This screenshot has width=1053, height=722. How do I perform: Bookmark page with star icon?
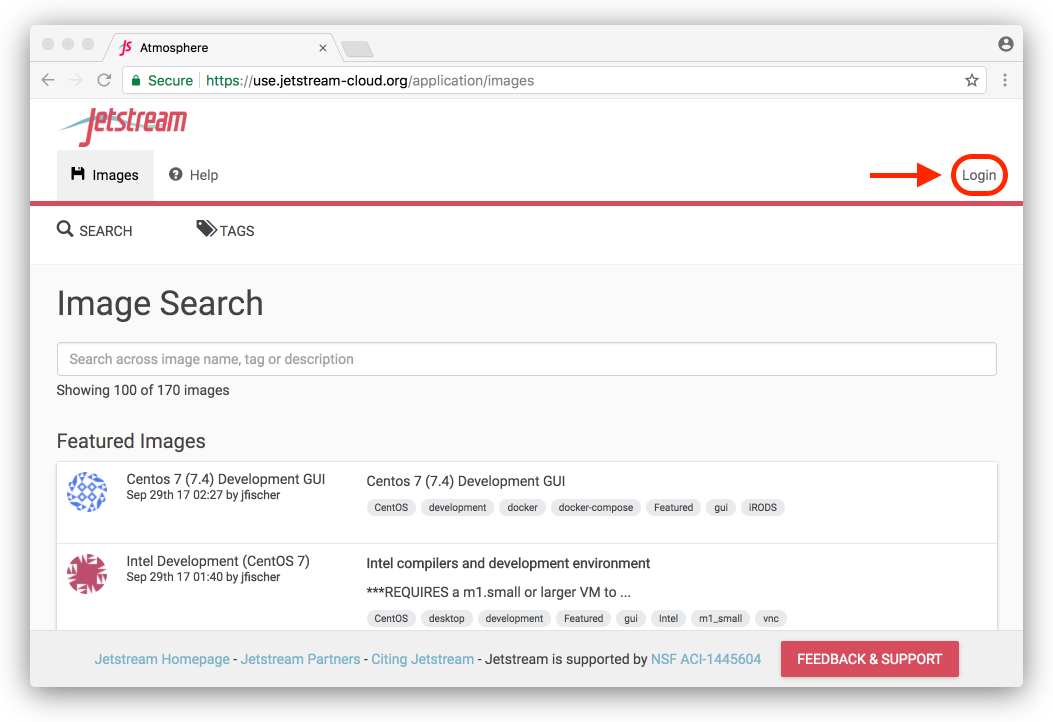tap(971, 80)
